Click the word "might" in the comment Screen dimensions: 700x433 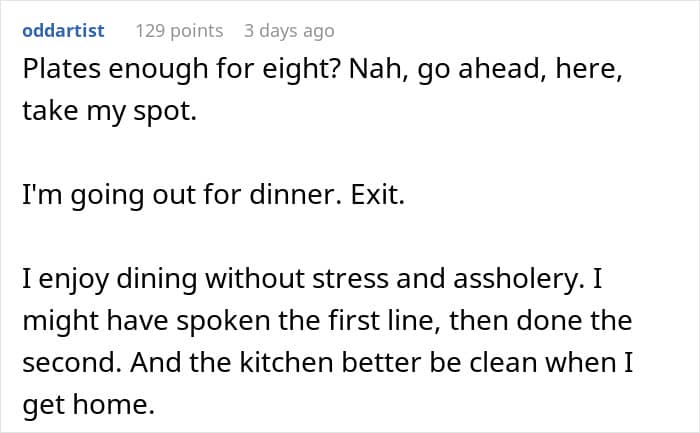59,321
